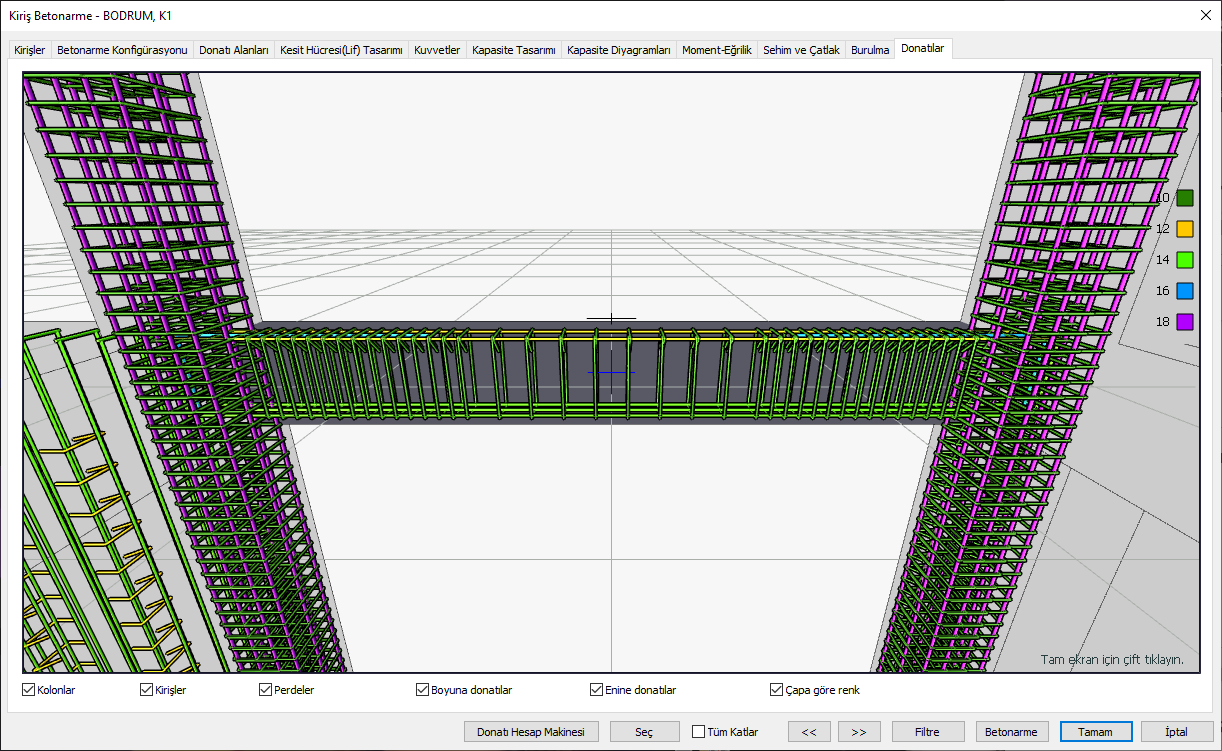Viewport: 1222px width, 751px height.
Task: Go to Kapasite Diyagramları tab
Action: (x=618, y=50)
